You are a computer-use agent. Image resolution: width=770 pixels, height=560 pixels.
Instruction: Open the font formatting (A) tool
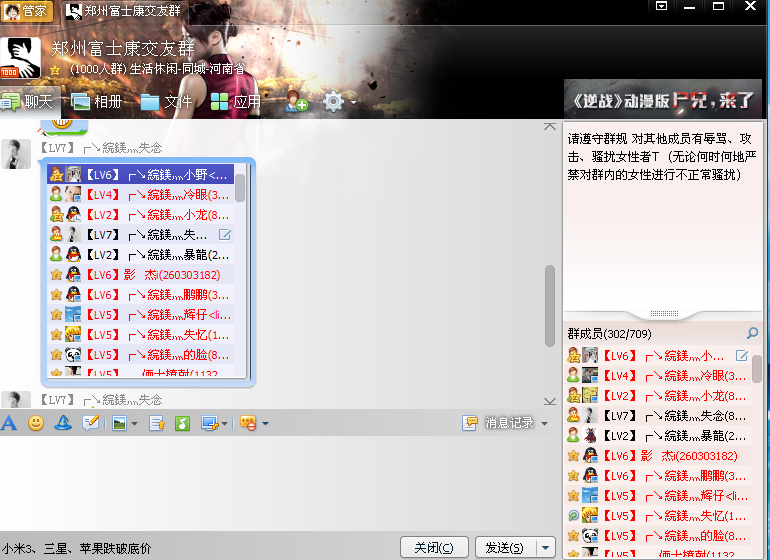(x=9, y=423)
